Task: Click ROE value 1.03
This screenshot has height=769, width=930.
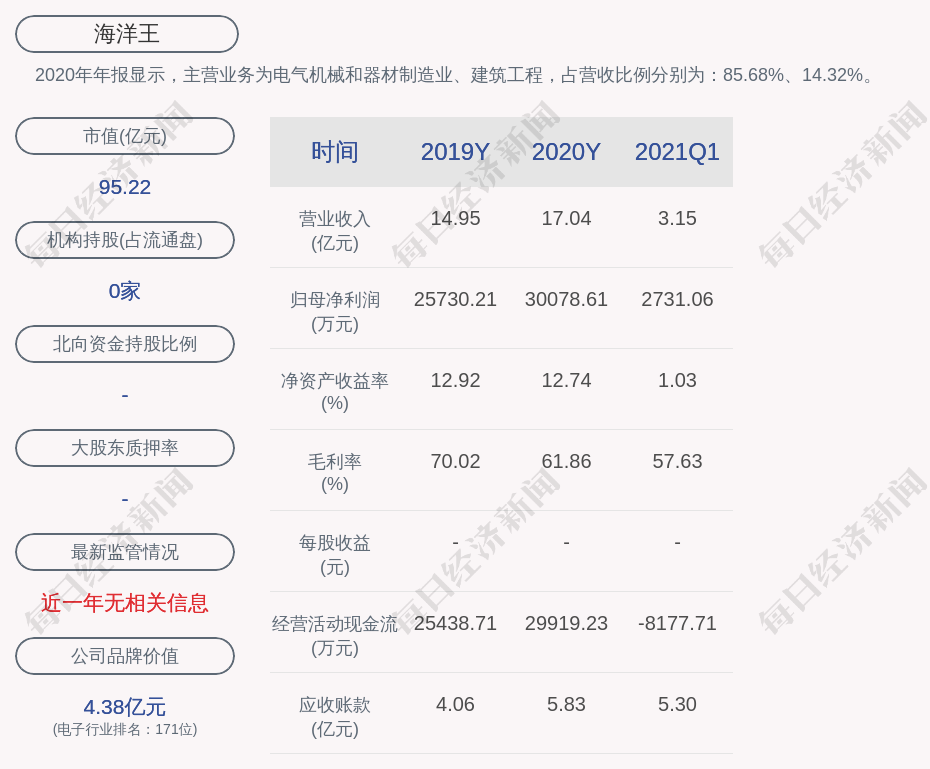Action: 677,380
